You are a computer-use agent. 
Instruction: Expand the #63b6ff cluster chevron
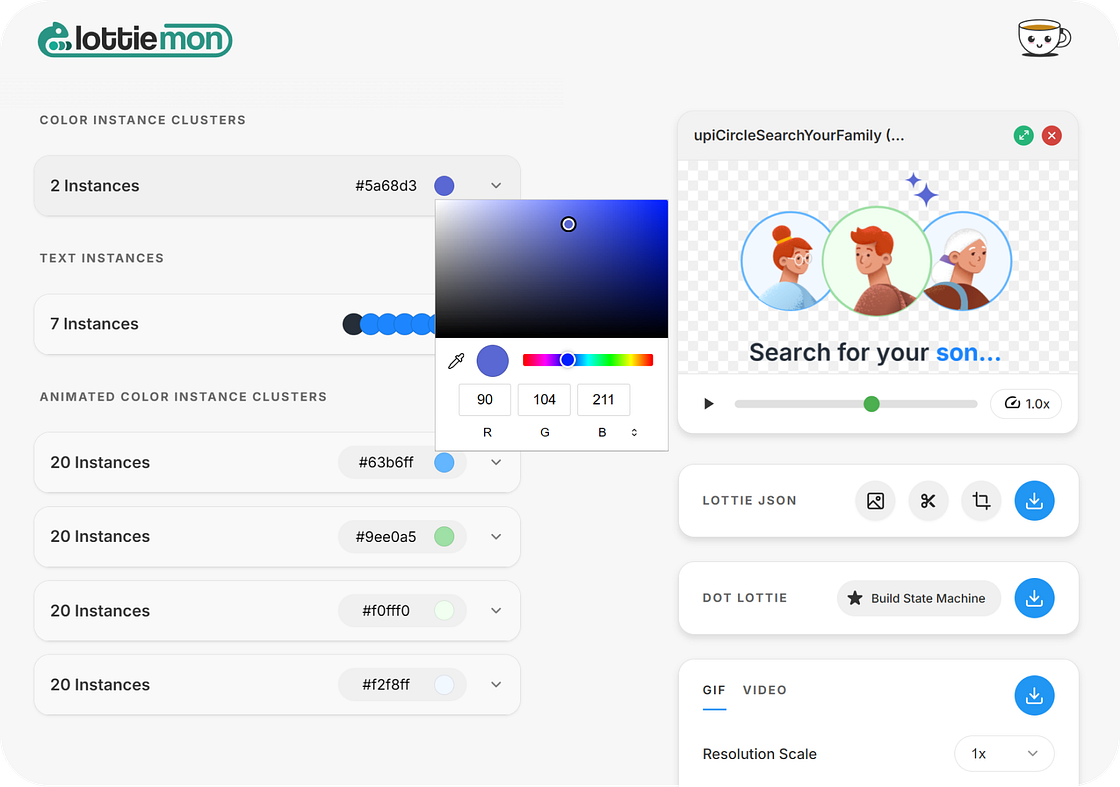click(x=496, y=462)
